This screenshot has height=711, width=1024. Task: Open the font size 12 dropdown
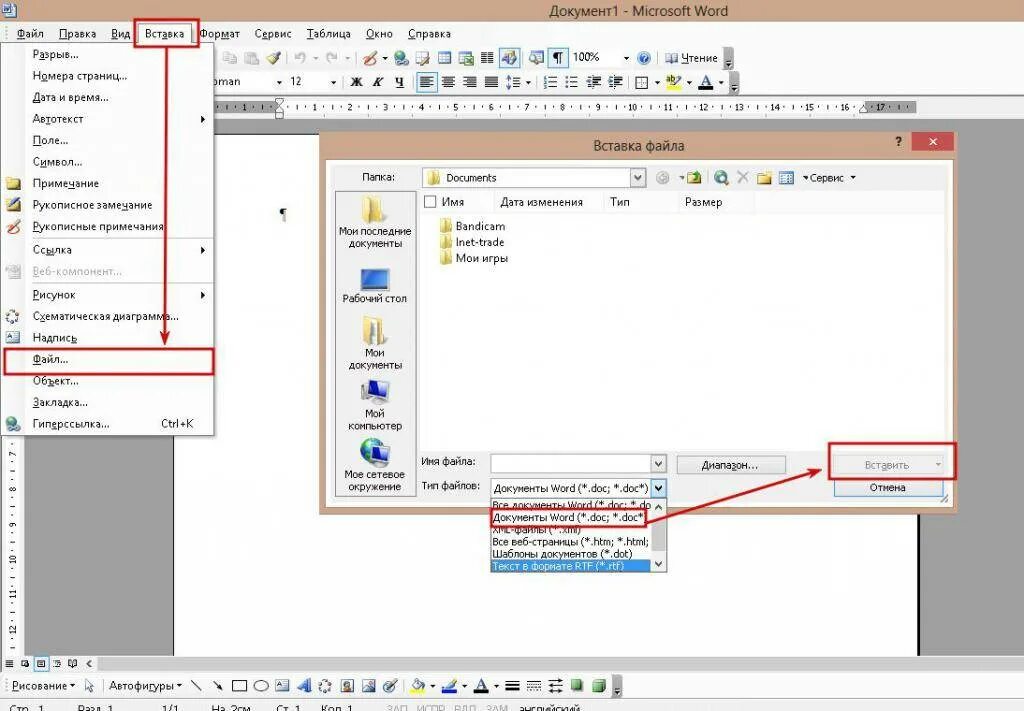click(333, 82)
